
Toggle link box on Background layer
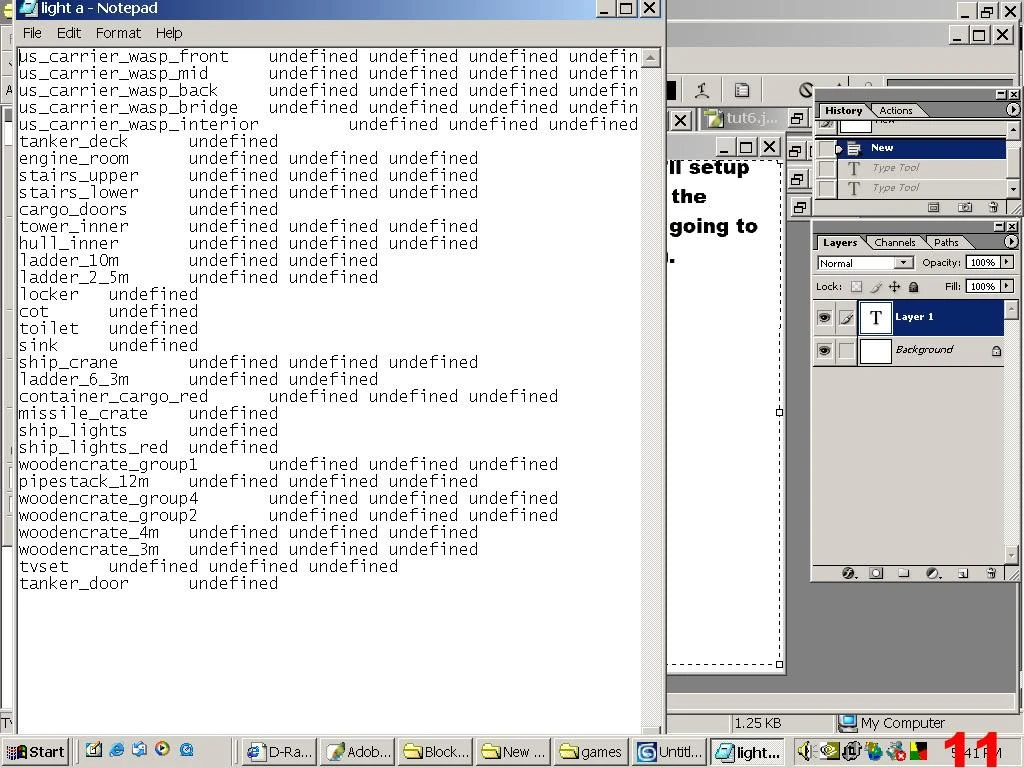(846, 351)
